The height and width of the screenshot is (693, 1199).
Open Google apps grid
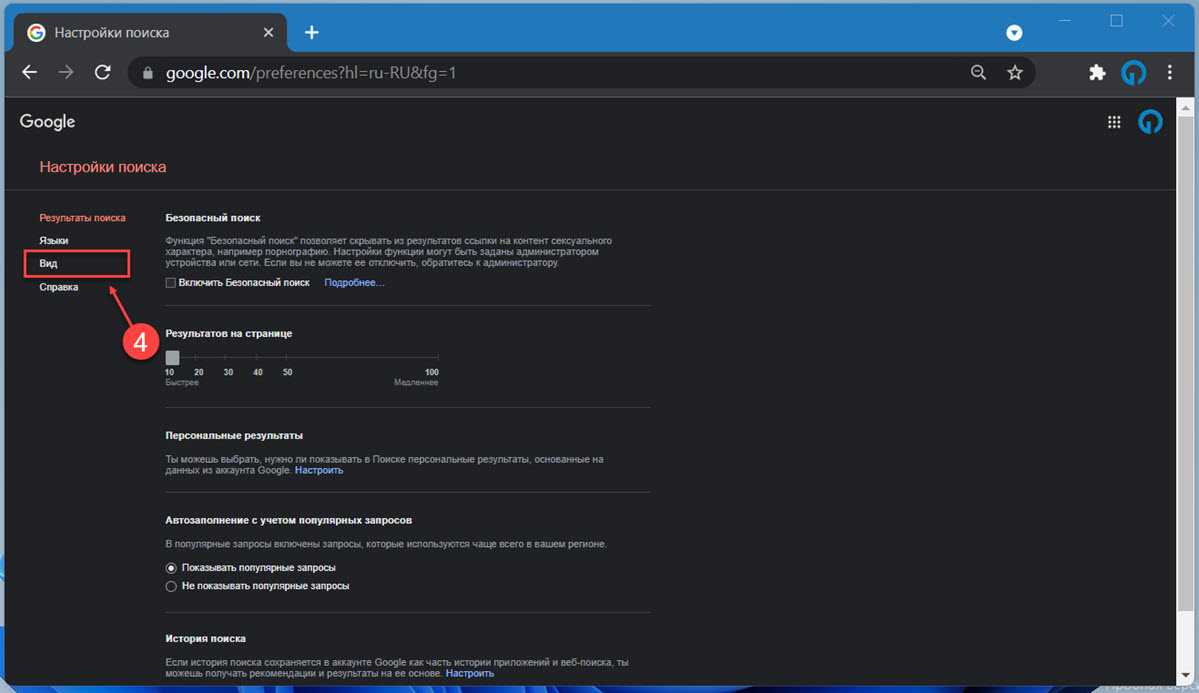(1114, 122)
